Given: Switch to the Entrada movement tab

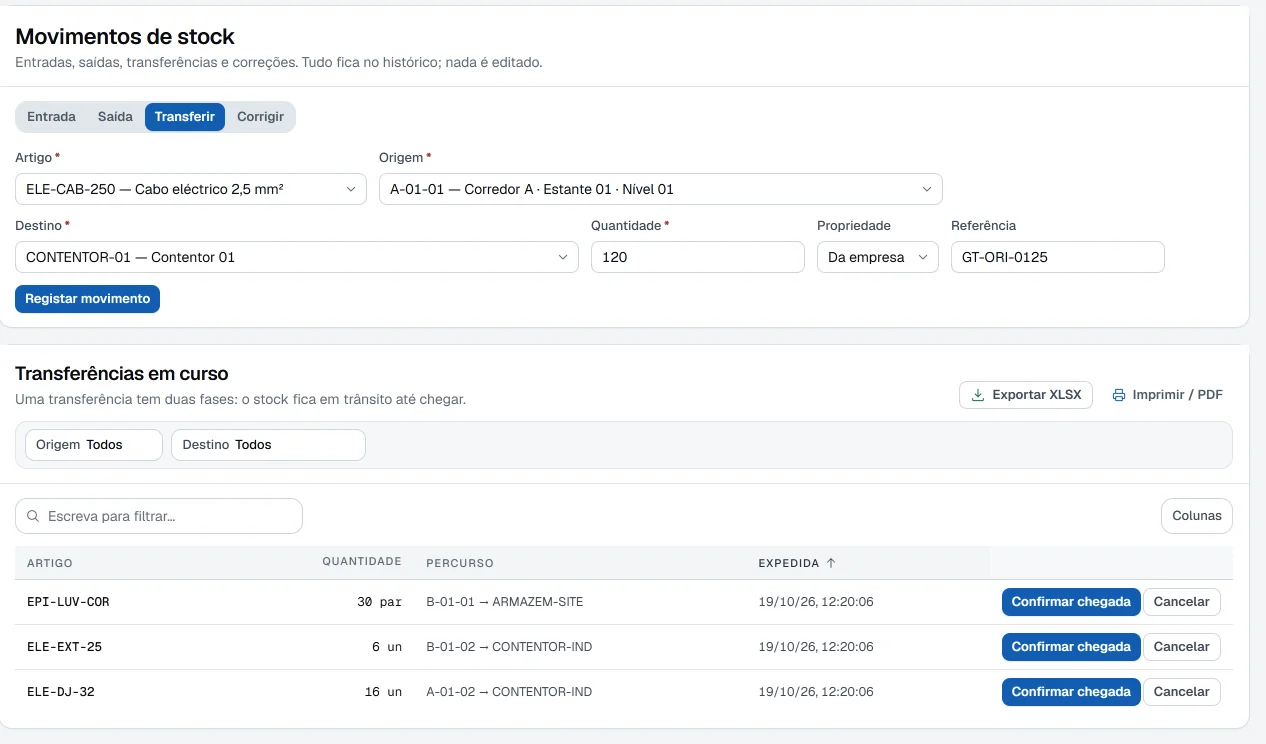Looking at the screenshot, I should pyautogui.click(x=51, y=117).
